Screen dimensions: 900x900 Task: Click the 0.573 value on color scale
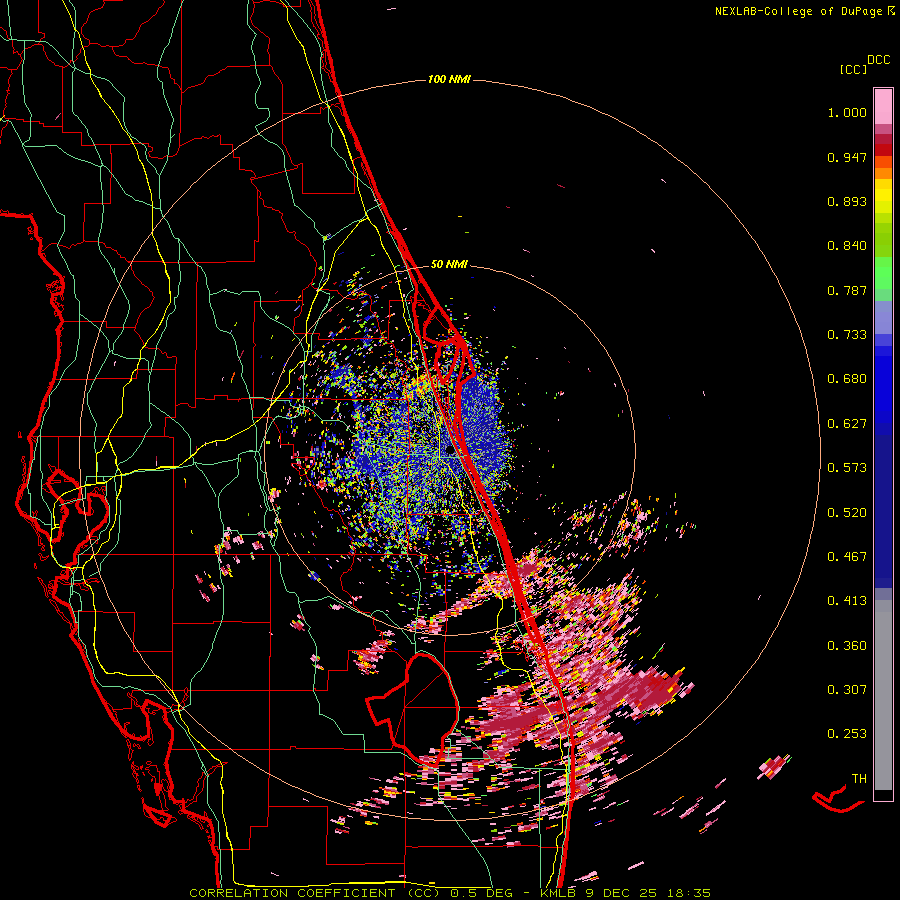[x=847, y=468]
